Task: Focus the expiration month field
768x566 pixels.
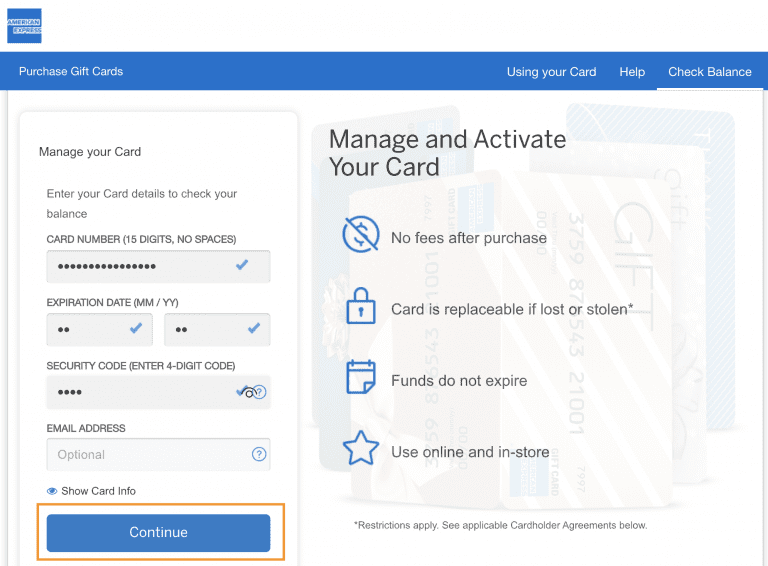Action: [x=88, y=329]
